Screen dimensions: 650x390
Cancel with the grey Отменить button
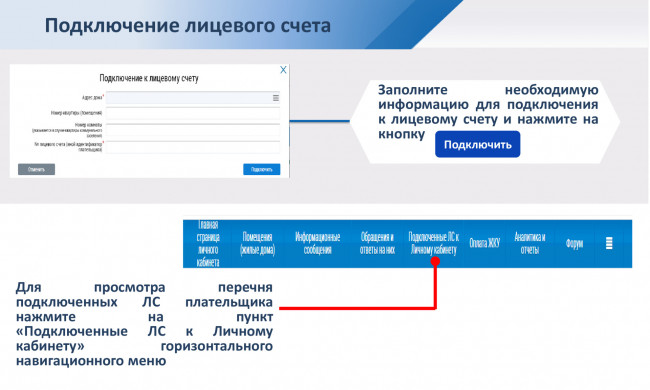pos(36,169)
